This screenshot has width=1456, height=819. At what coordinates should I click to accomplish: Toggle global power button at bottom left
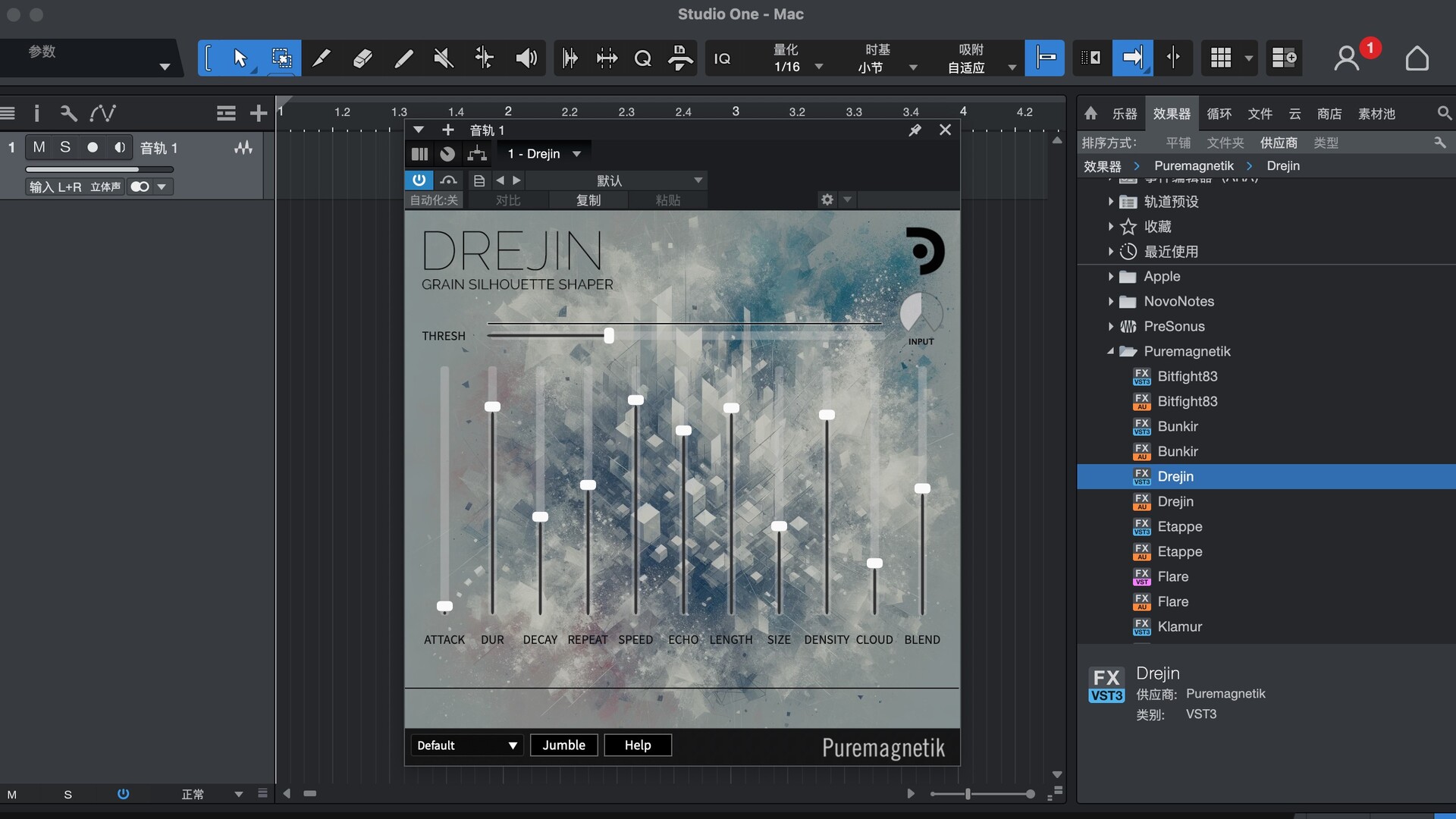tap(123, 794)
